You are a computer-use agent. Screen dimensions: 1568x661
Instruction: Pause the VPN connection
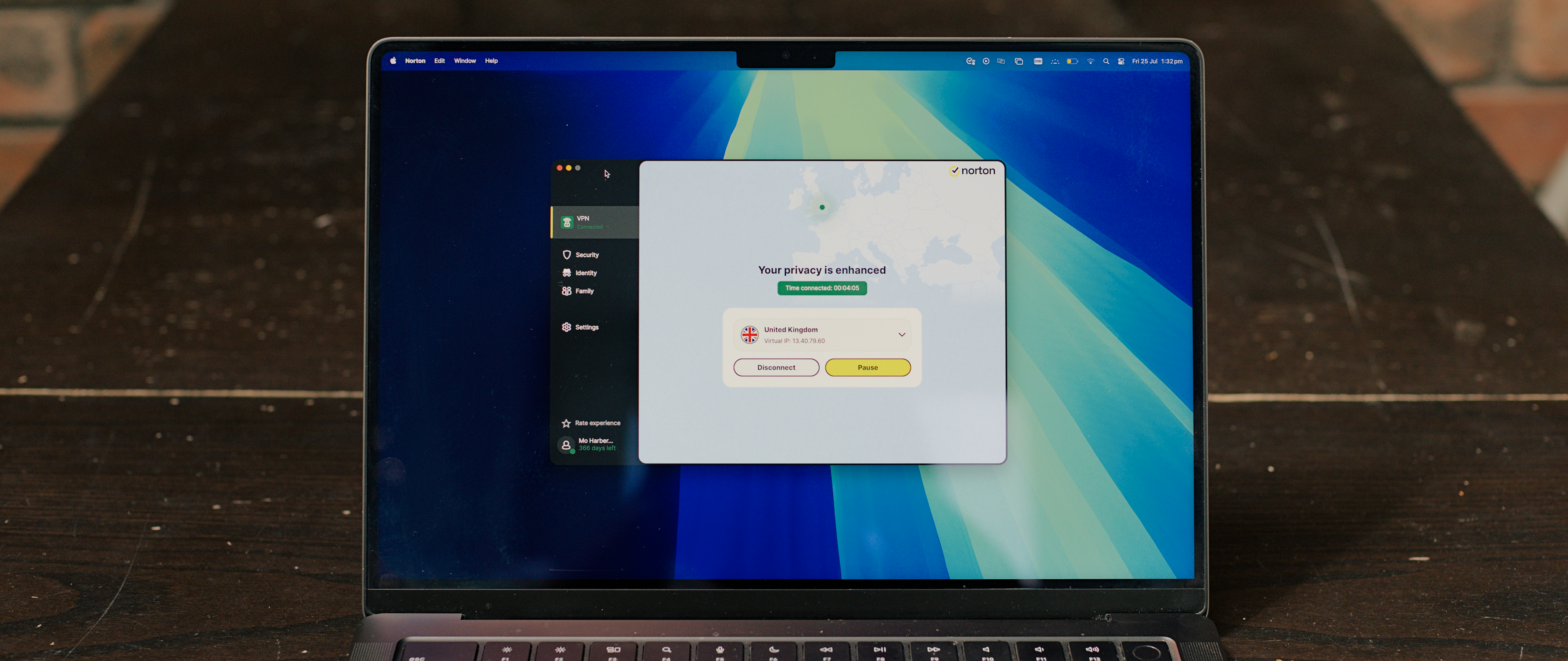click(x=867, y=367)
